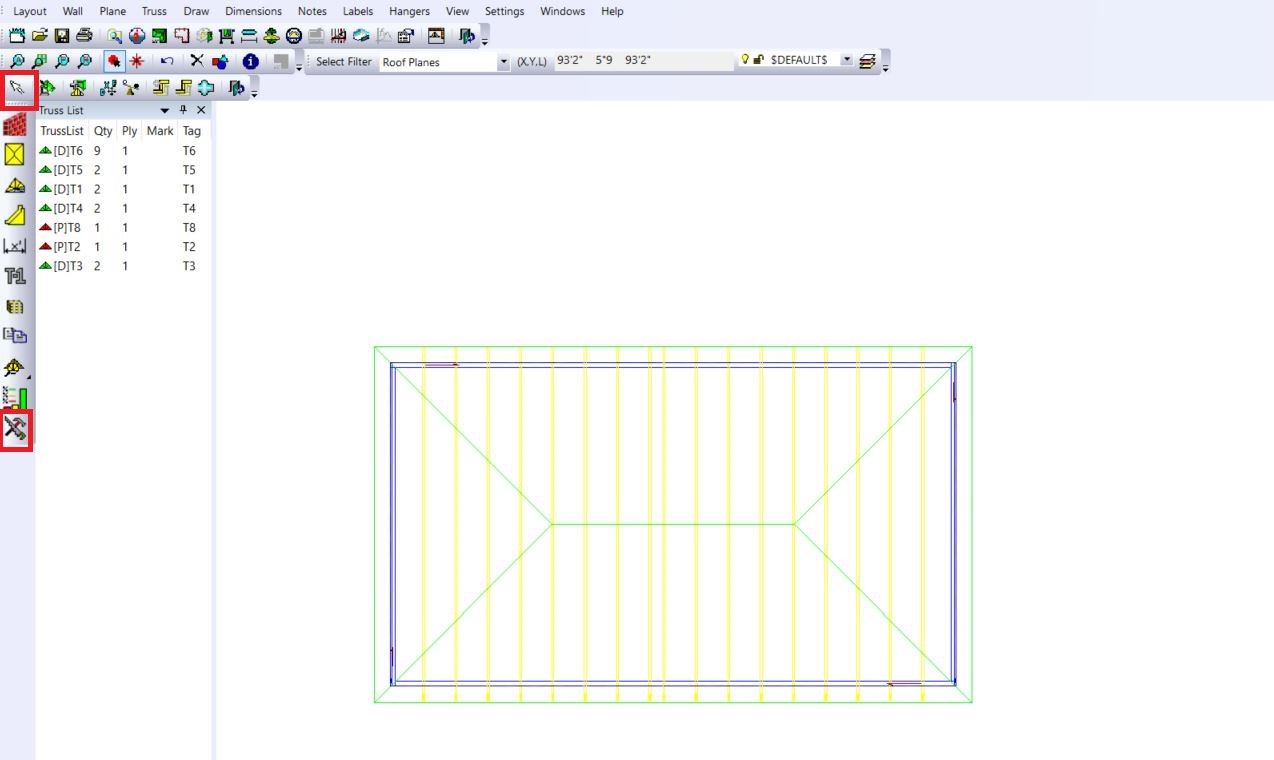Image resolution: width=1274 pixels, height=760 pixels.
Task: Click the T-1 truss label tool
Action: tap(15, 276)
